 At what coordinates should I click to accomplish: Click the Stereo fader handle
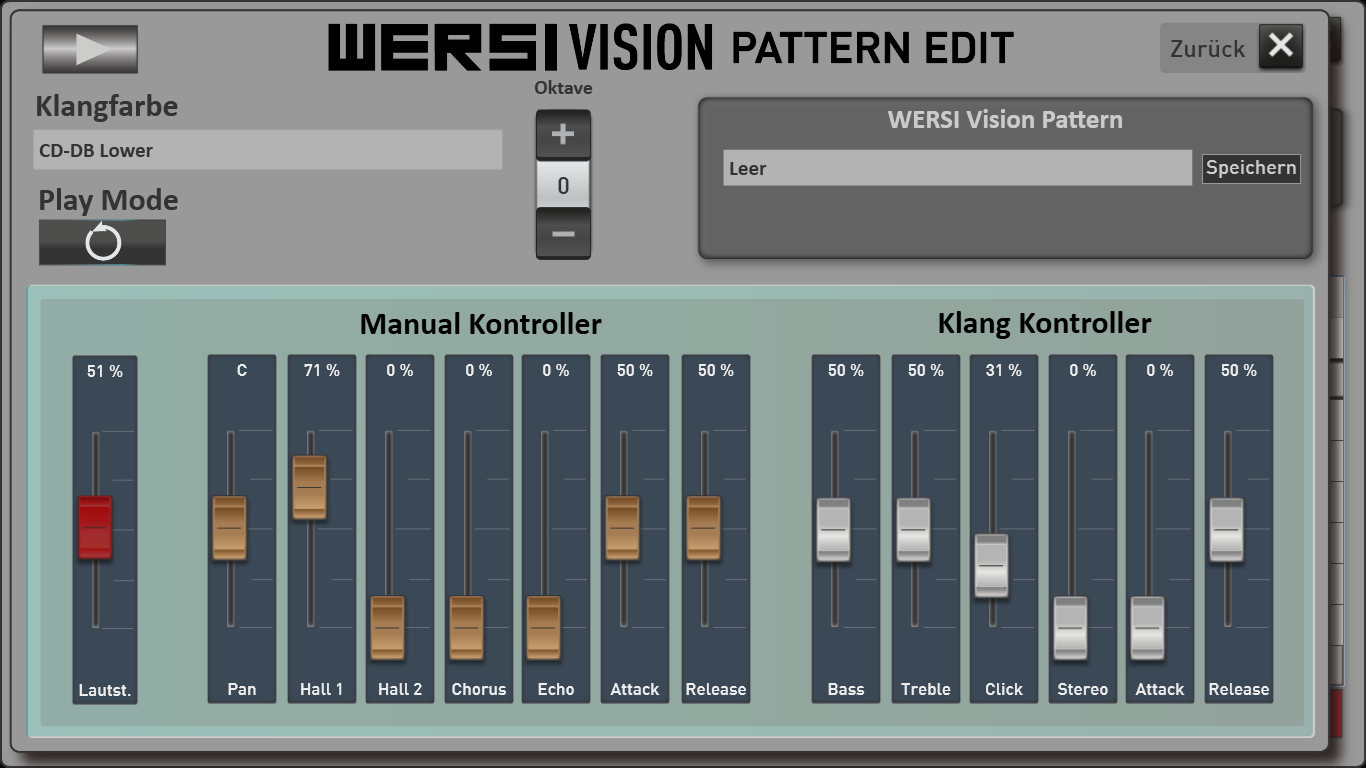[1070, 628]
